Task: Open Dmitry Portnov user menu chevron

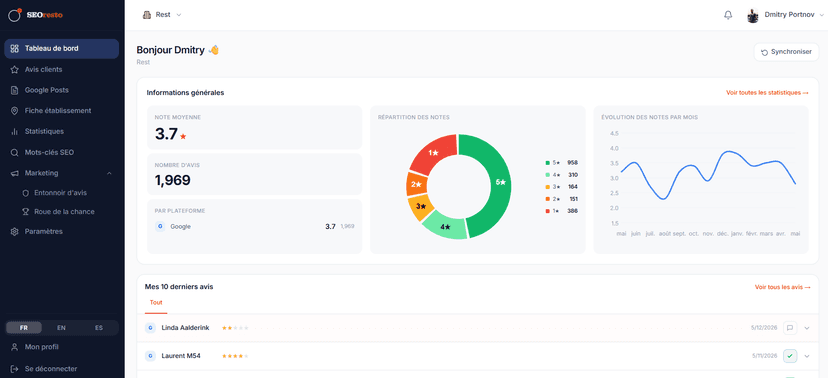Action: point(821,16)
